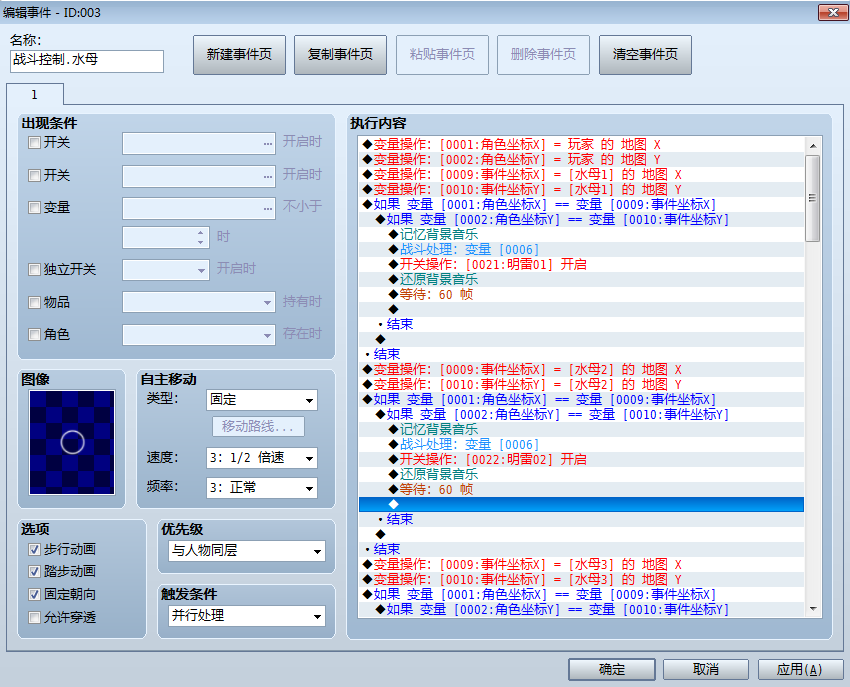Click the command list scroll down arrow

click(813, 609)
